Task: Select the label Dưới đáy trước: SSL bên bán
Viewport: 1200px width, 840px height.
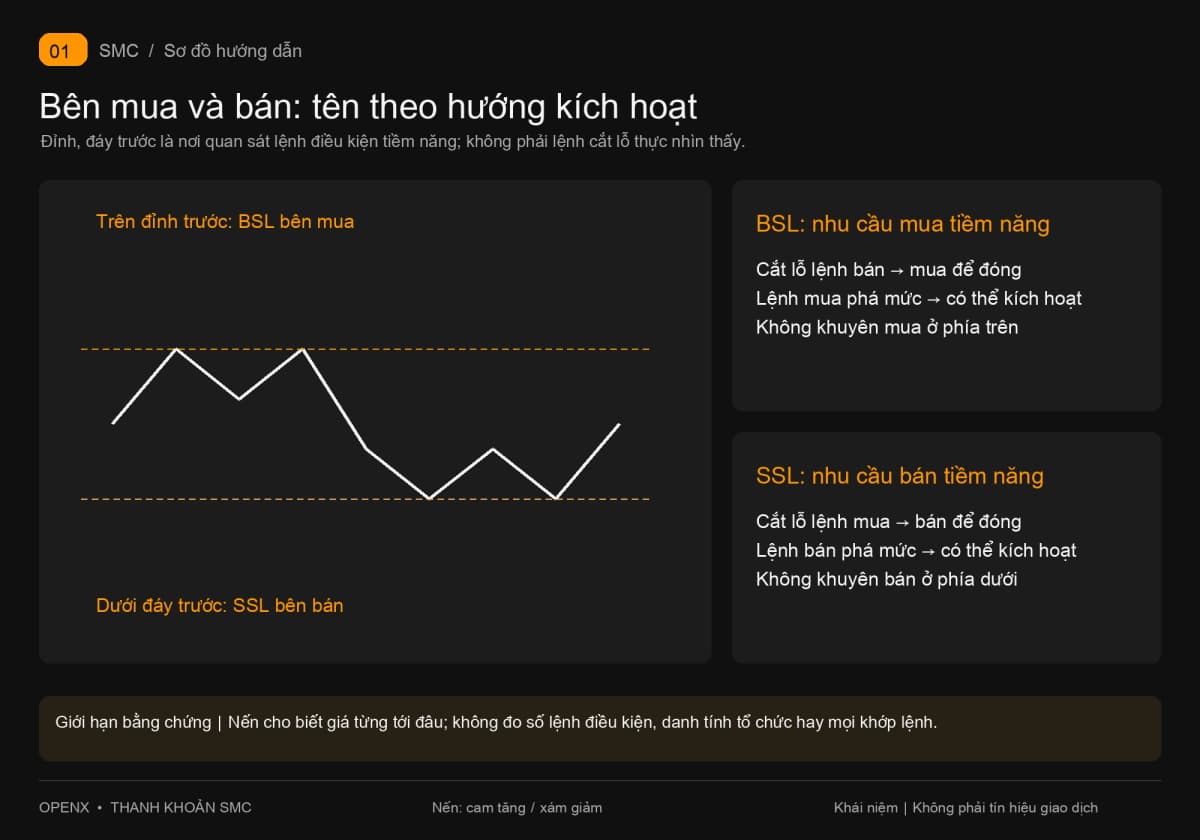Action: point(220,605)
